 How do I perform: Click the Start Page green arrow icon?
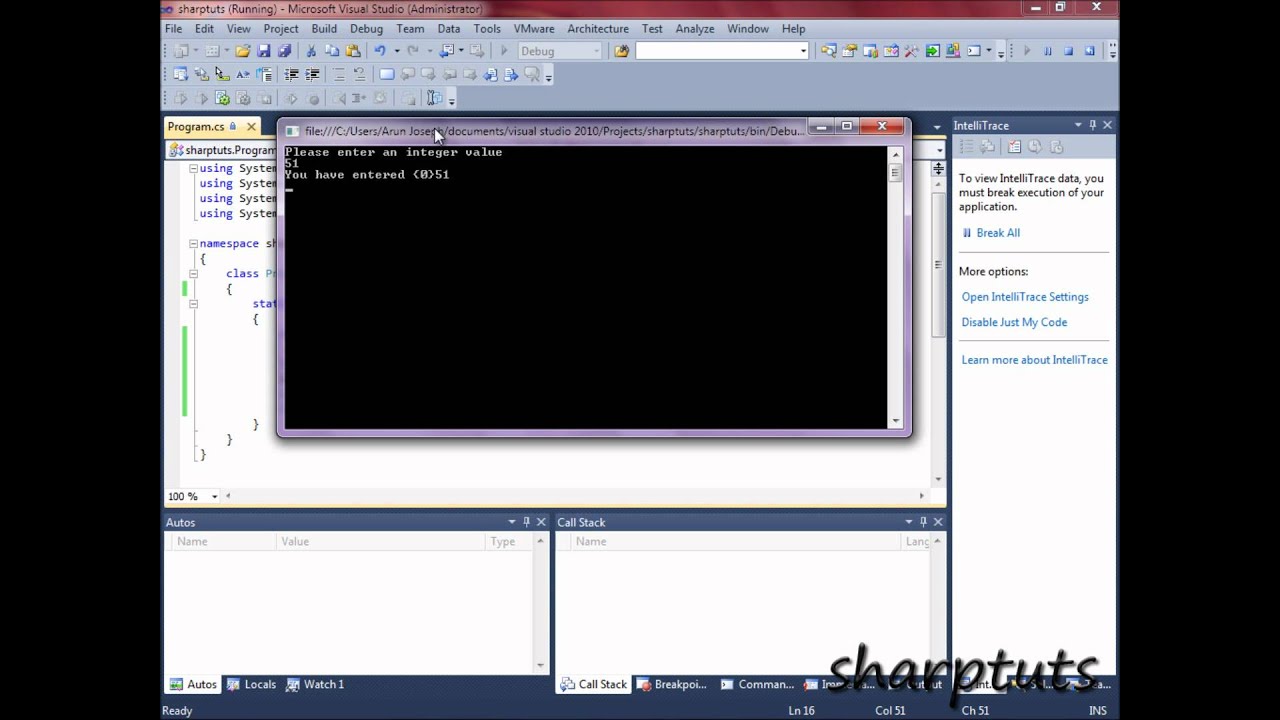932,51
